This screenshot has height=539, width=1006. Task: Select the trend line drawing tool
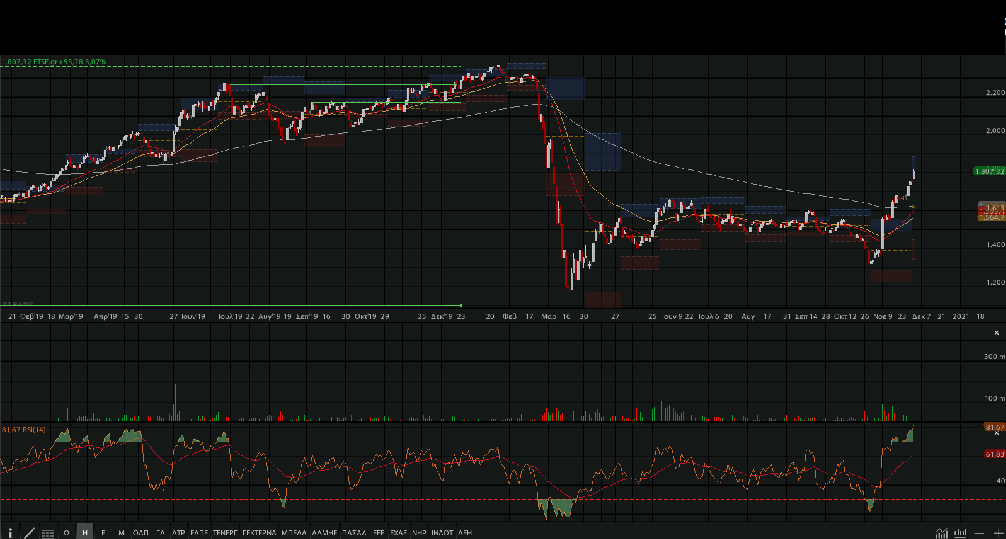point(29,532)
